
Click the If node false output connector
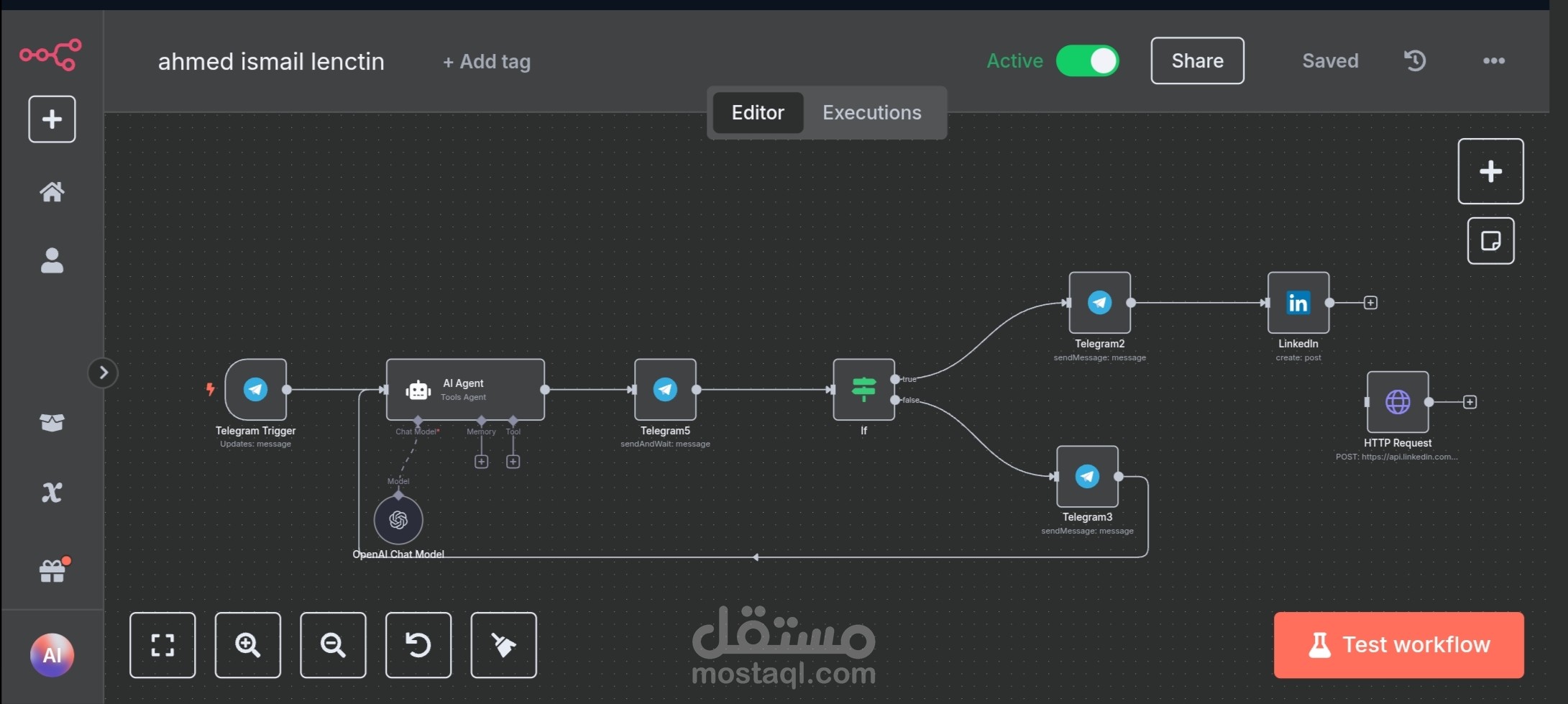click(x=895, y=400)
